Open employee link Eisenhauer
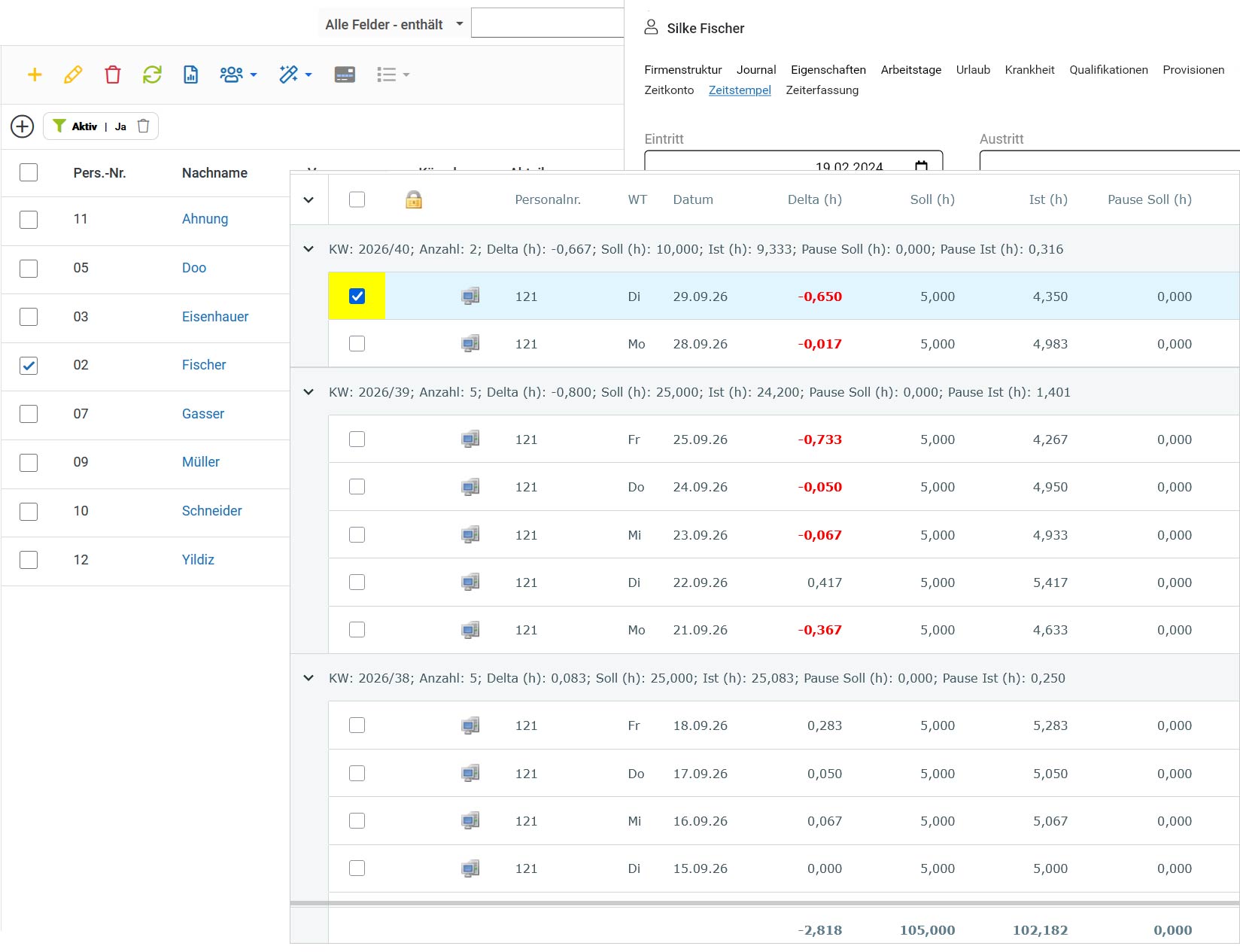This screenshot has width=1240, height=952. tap(215, 317)
